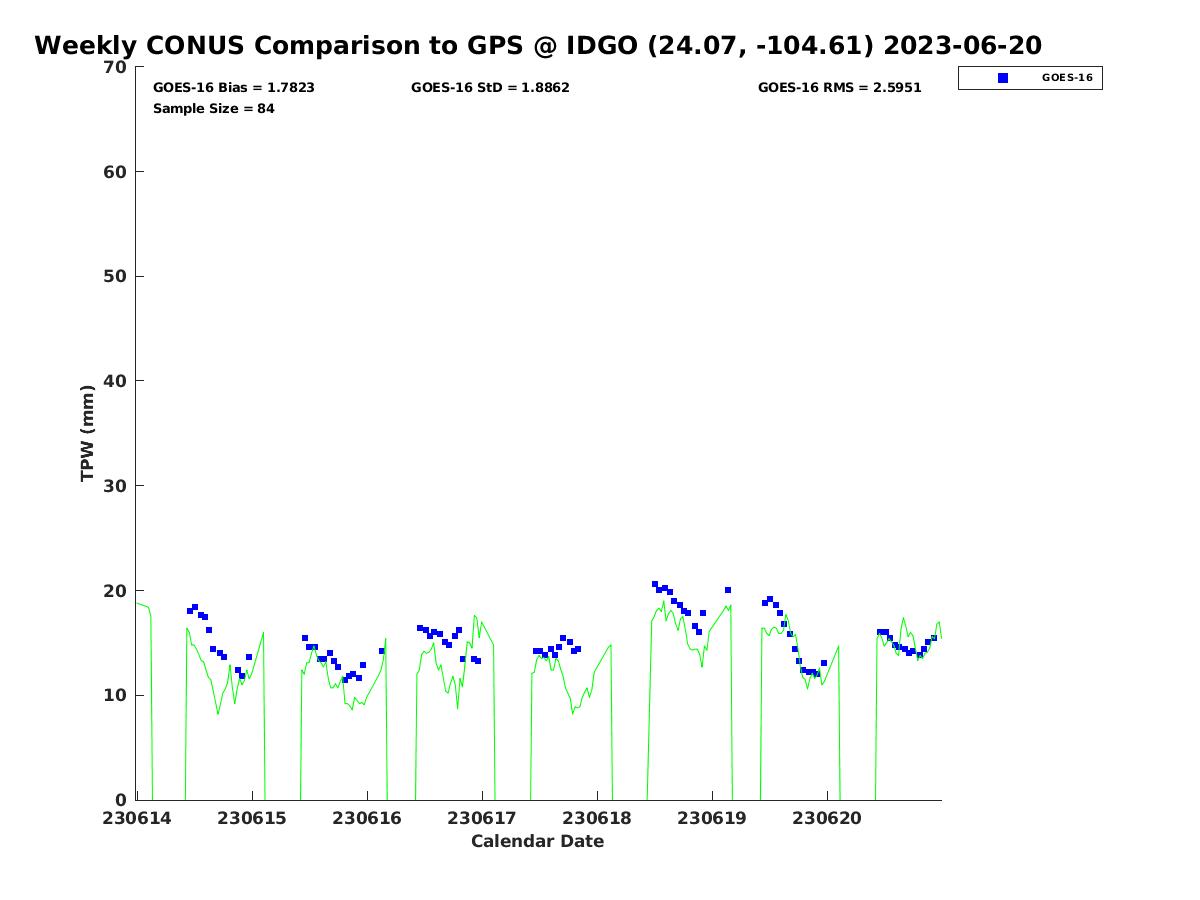Click the chart title text
The image size is (1200, 900).
click(538, 46)
